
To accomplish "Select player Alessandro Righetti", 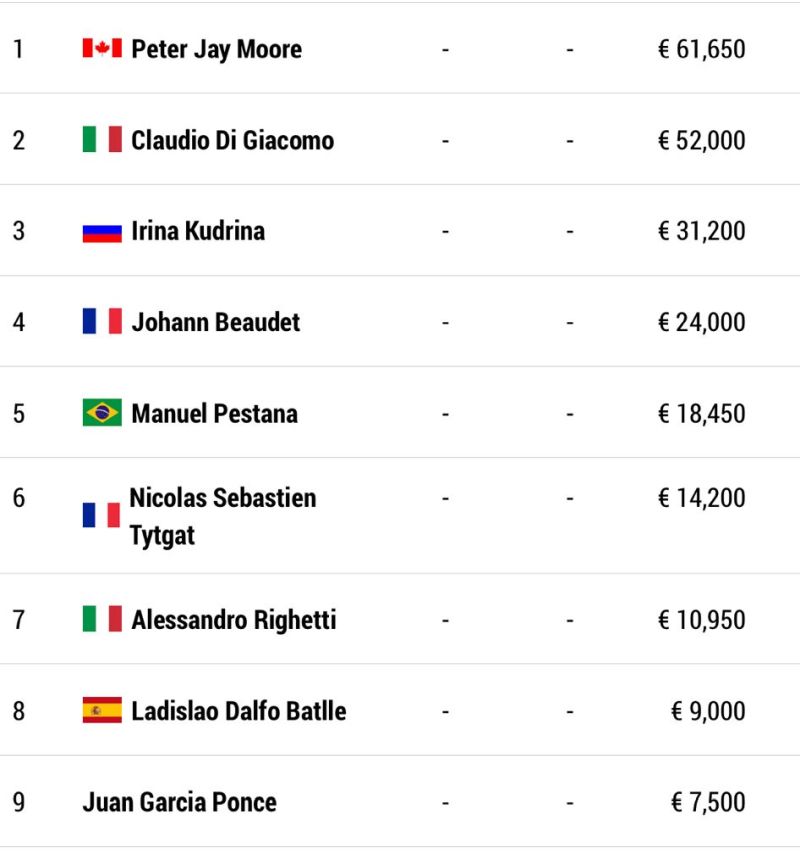I will [234, 620].
